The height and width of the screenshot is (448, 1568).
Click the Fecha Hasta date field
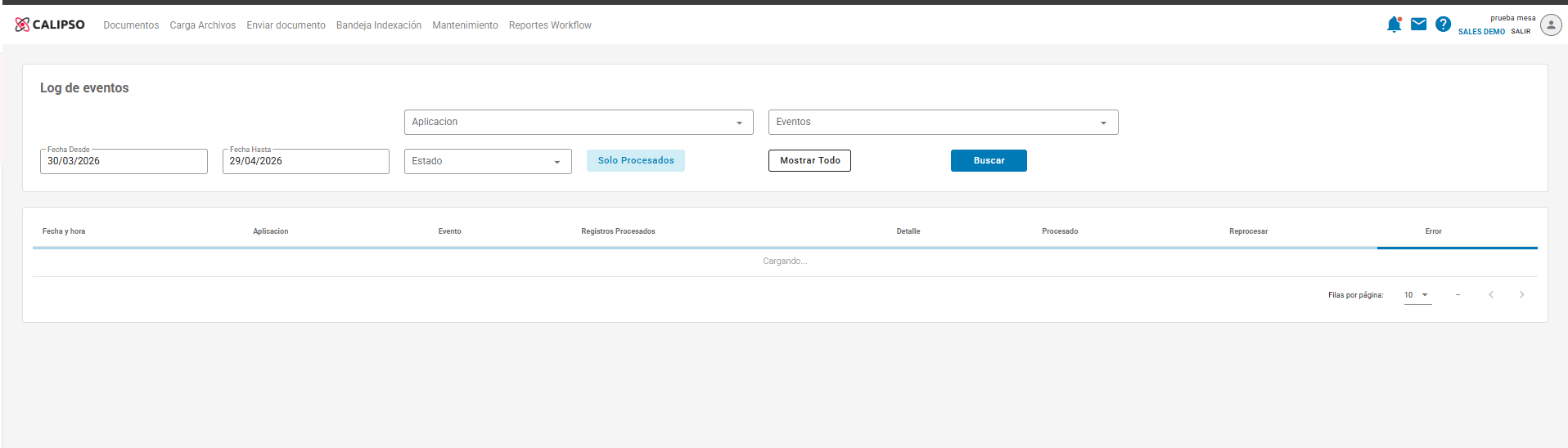coord(306,161)
